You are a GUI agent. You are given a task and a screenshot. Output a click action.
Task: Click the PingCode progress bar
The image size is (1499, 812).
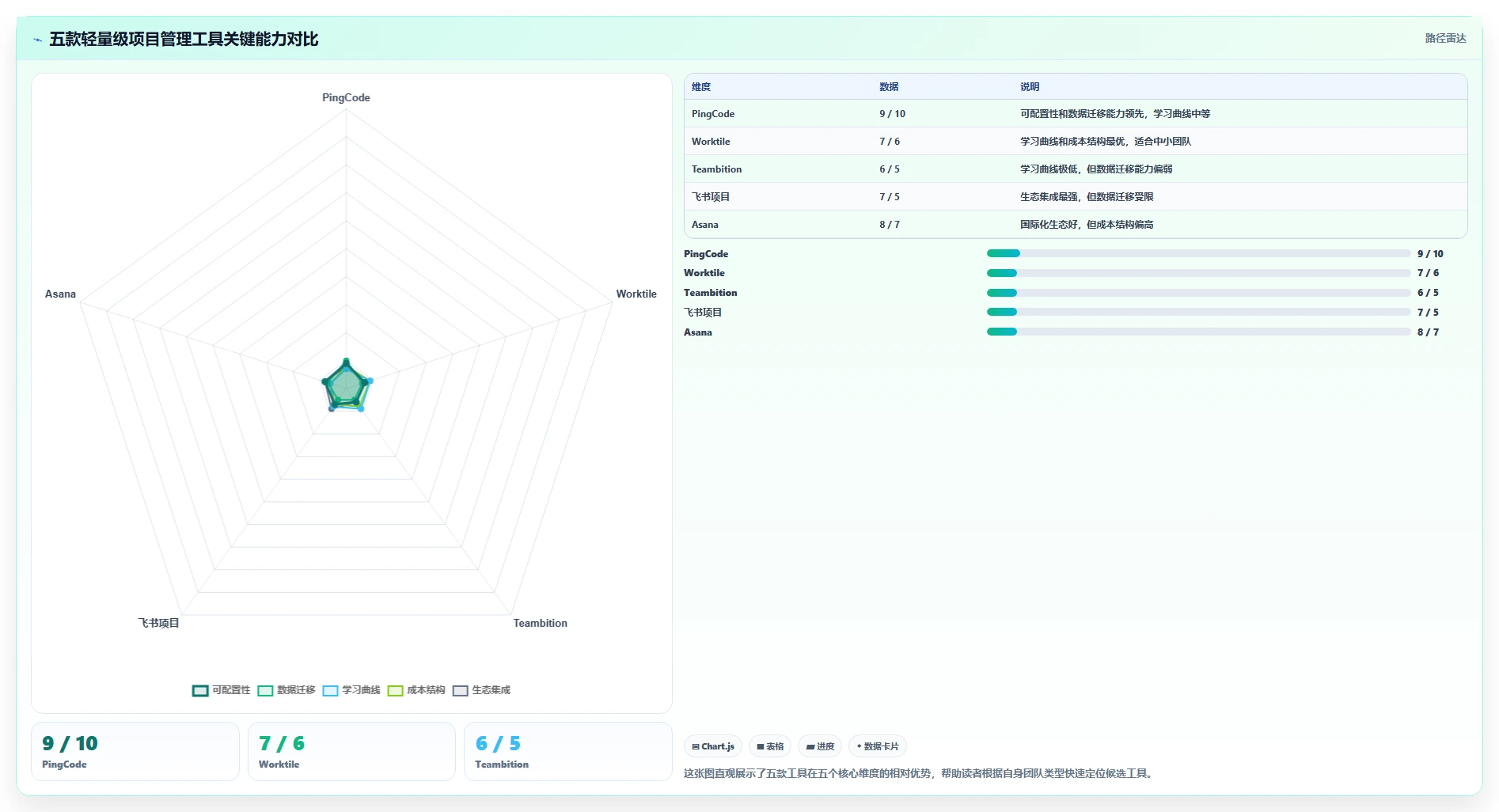tap(1198, 253)
